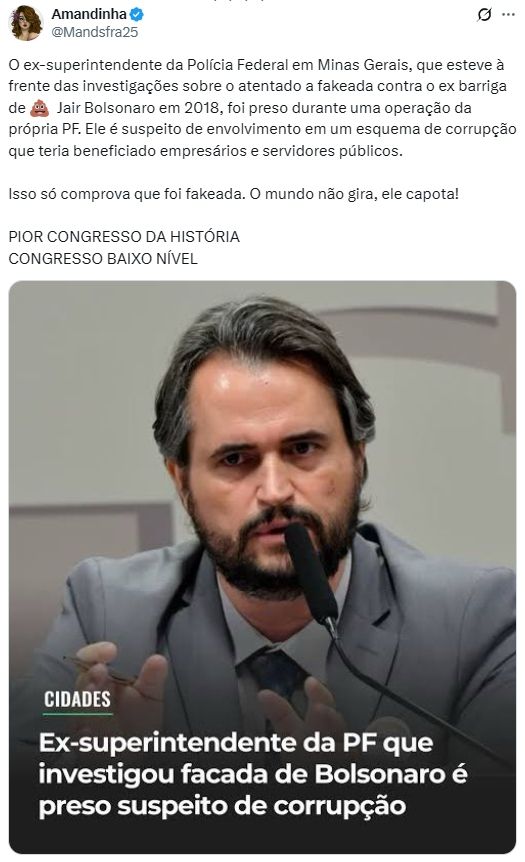525x862 pixels.
Task: Click the headline starting 'Ex-superintendente da PF'
Action: (253, 774)
